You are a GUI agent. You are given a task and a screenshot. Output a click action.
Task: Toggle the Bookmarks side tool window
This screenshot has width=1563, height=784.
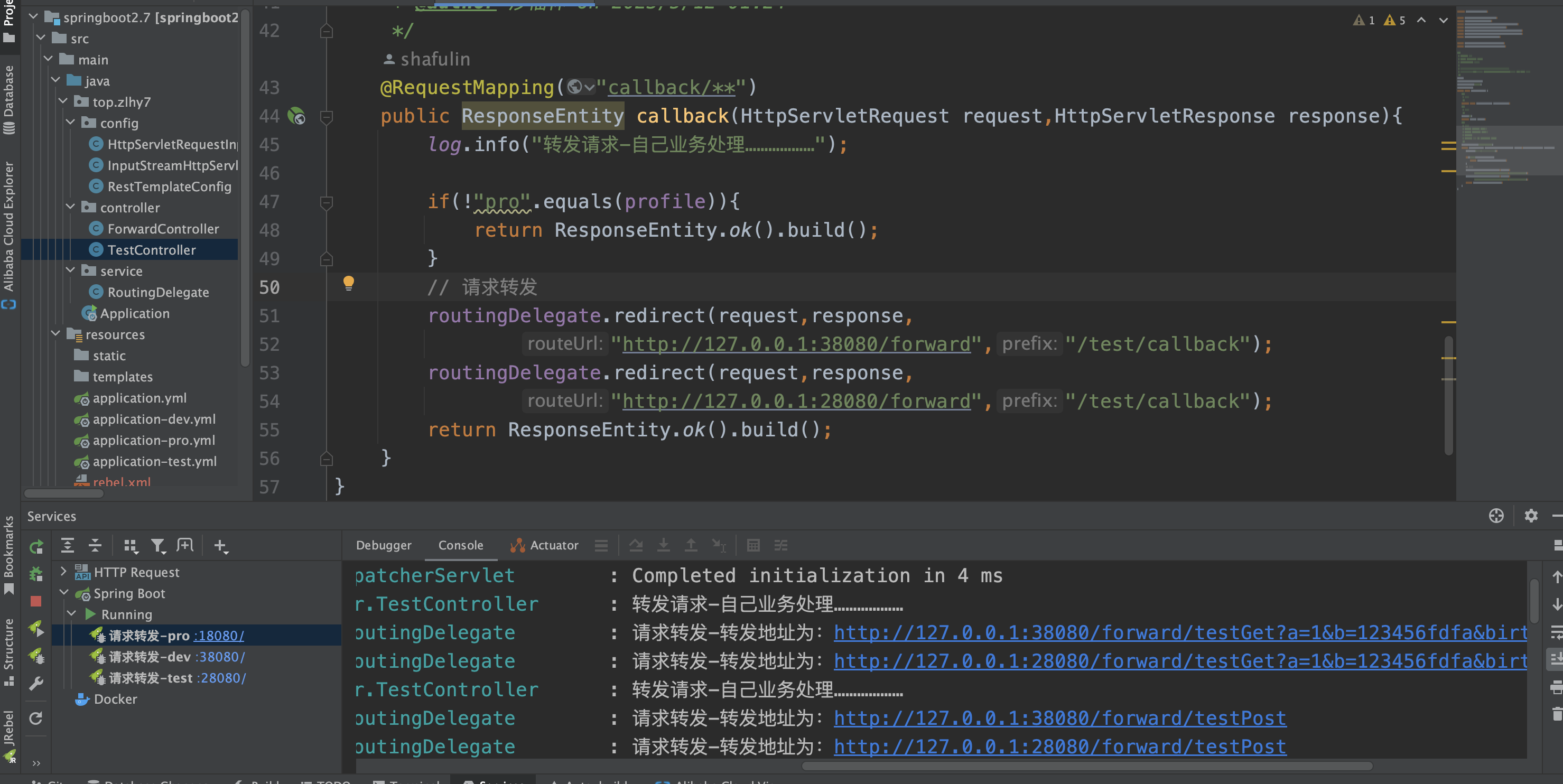coord(8,554)
